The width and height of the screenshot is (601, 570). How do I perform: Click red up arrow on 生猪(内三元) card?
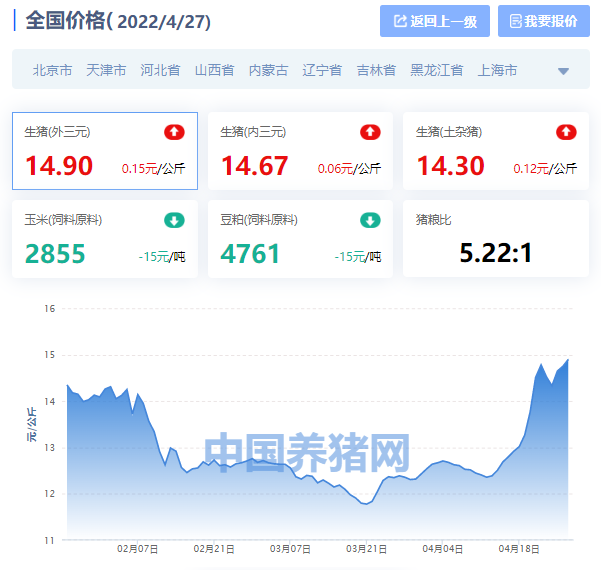pos(370,132)
